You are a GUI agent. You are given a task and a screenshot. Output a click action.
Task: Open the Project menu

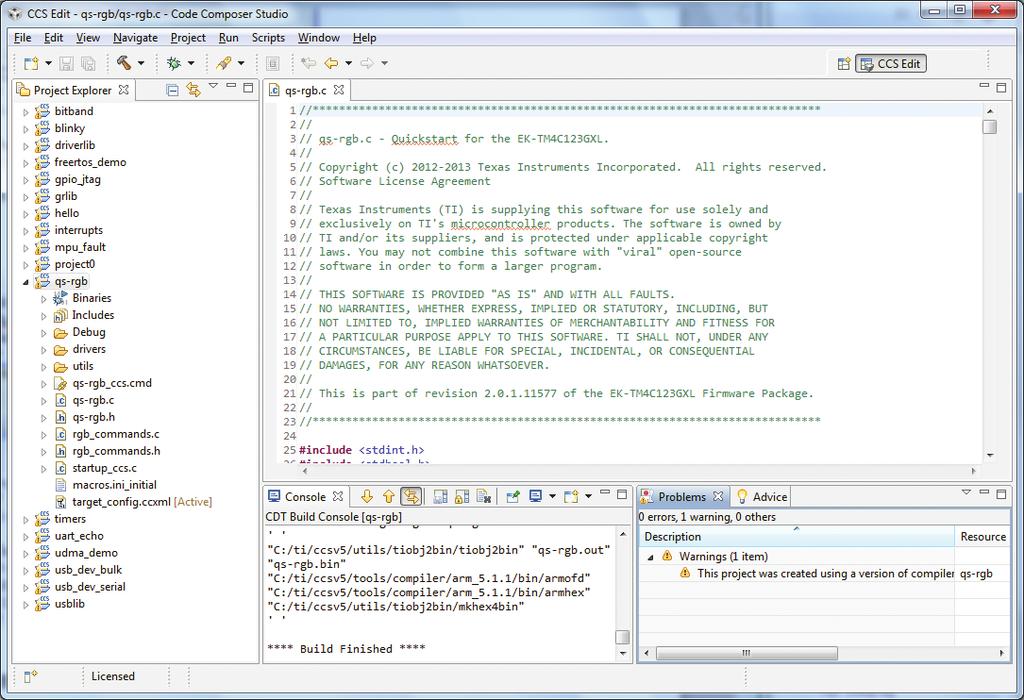pos(188,38)
